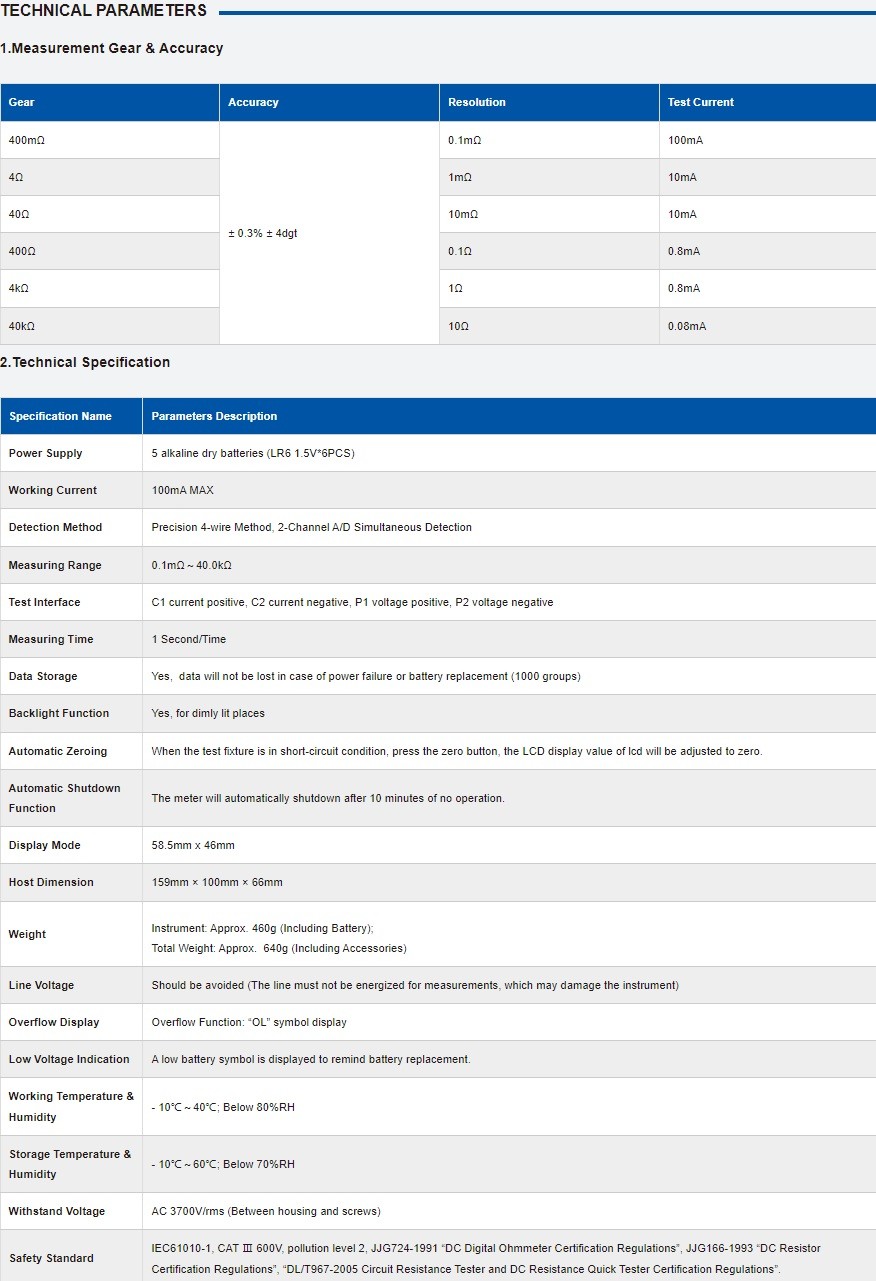Click the Gear column header
This screenshot has width=876, height=1281.
coord(110,102)
